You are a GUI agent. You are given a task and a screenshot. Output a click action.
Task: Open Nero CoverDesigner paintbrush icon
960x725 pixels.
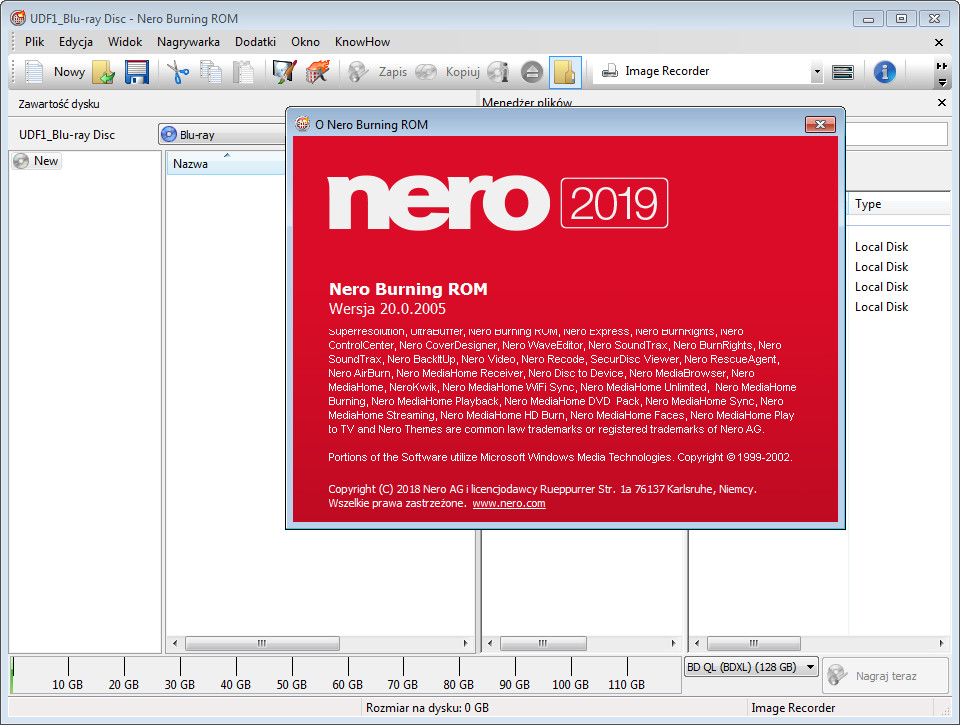(x=284, y=72)
